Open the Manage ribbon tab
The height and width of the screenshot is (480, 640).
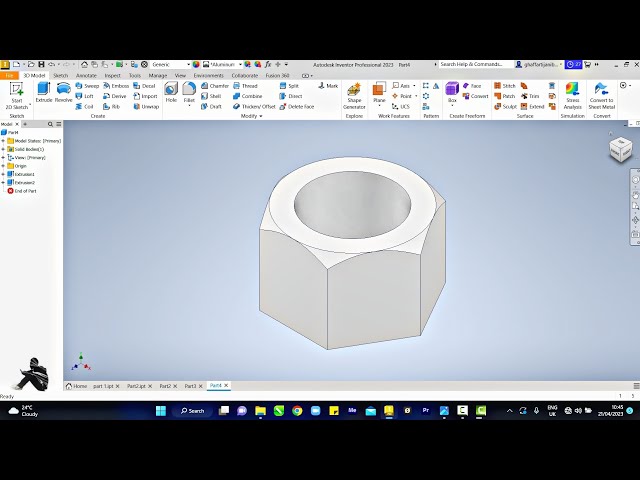pos(158,76)
